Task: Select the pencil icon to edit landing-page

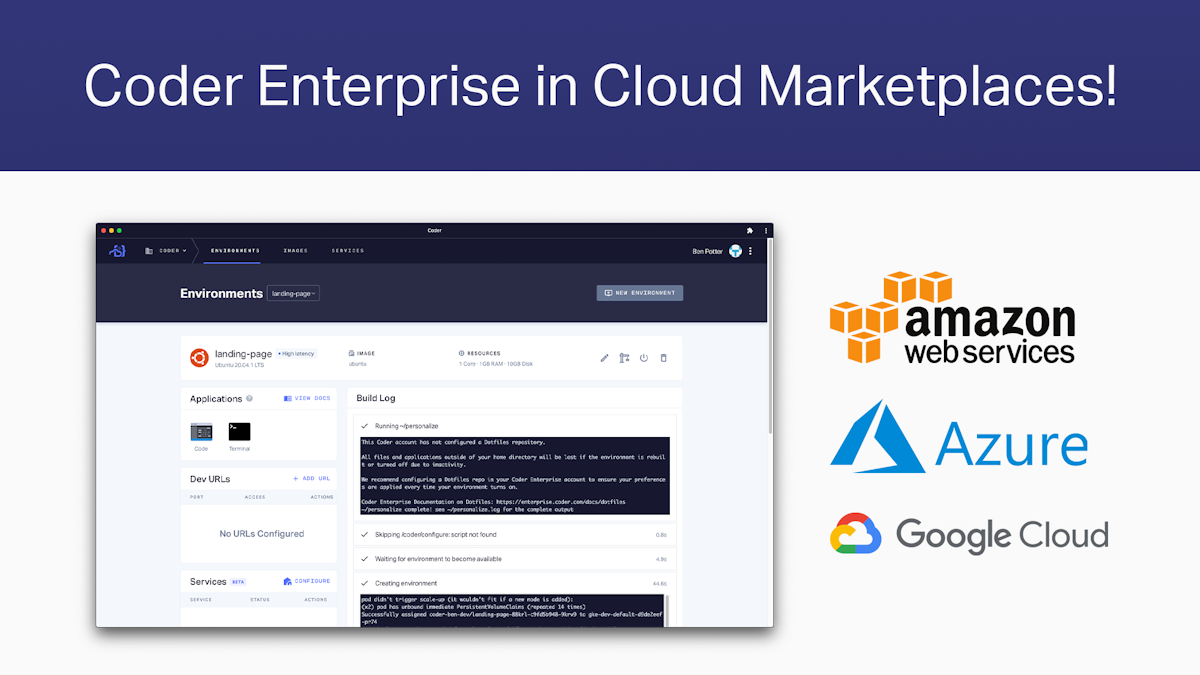Action: coord(604,357)
